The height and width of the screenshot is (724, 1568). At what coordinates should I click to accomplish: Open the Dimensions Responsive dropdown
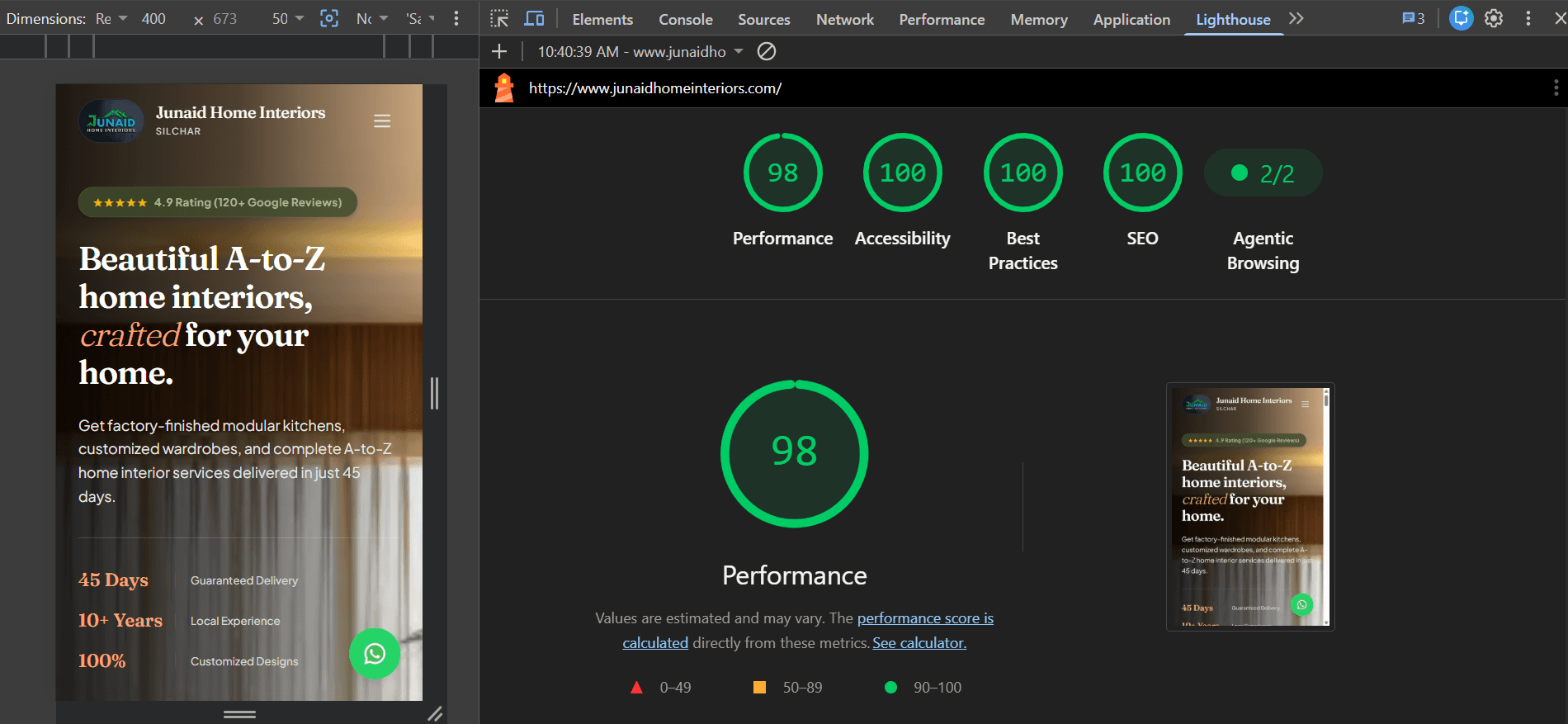[x=111, y=18]
